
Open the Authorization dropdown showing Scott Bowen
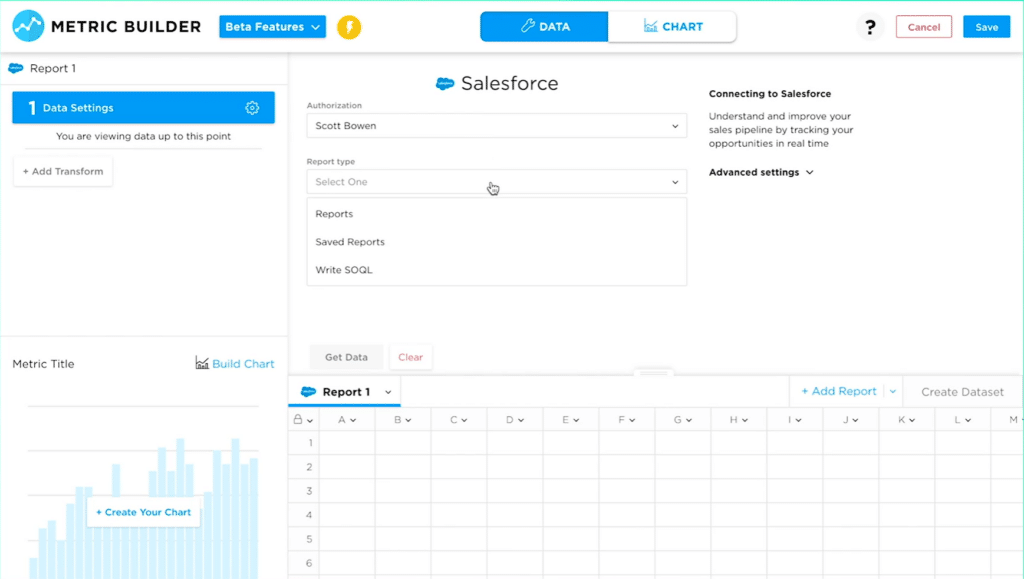[496, 125]
